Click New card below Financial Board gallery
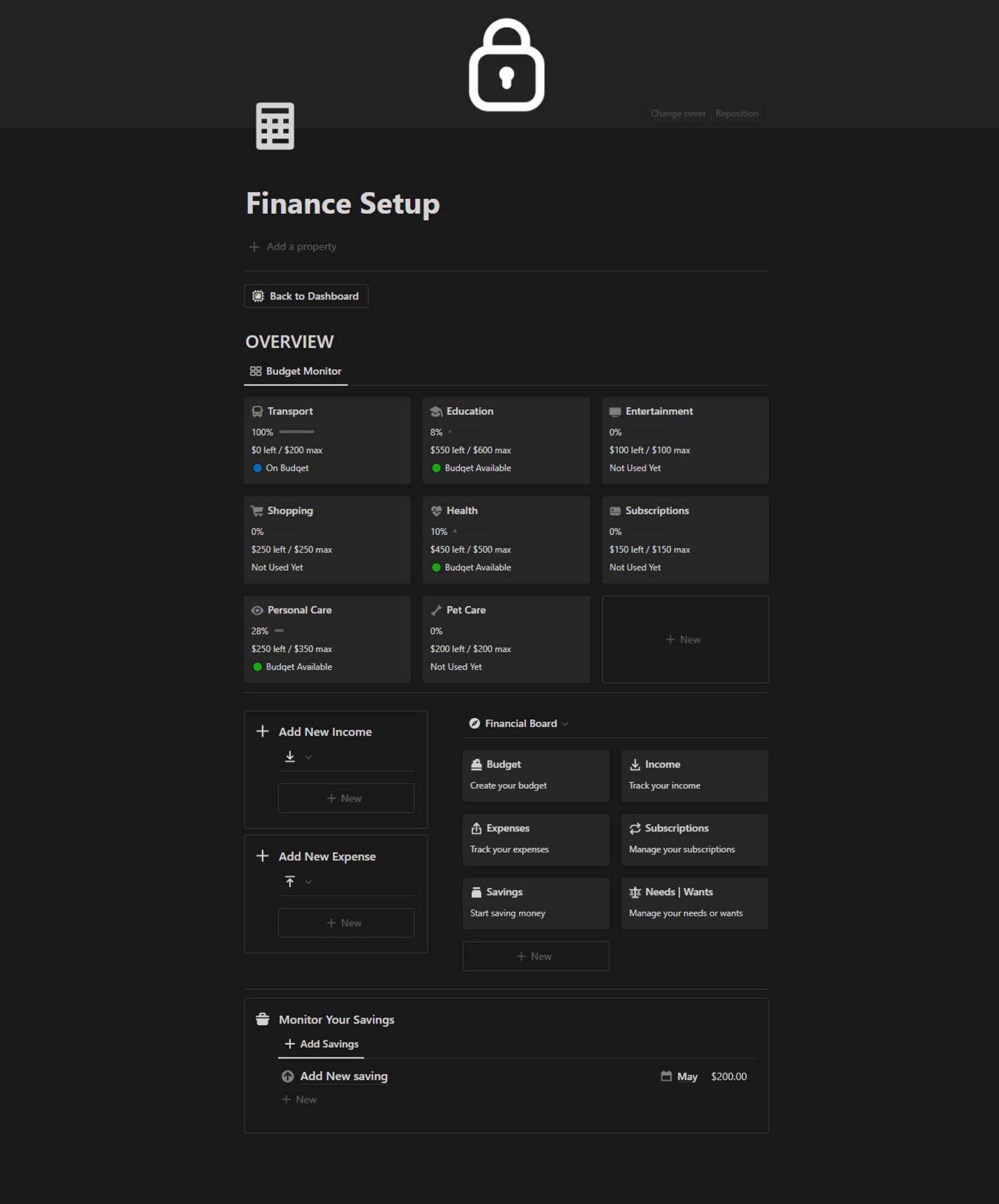This screenshot has width=999, height=1204. (536, 957)
